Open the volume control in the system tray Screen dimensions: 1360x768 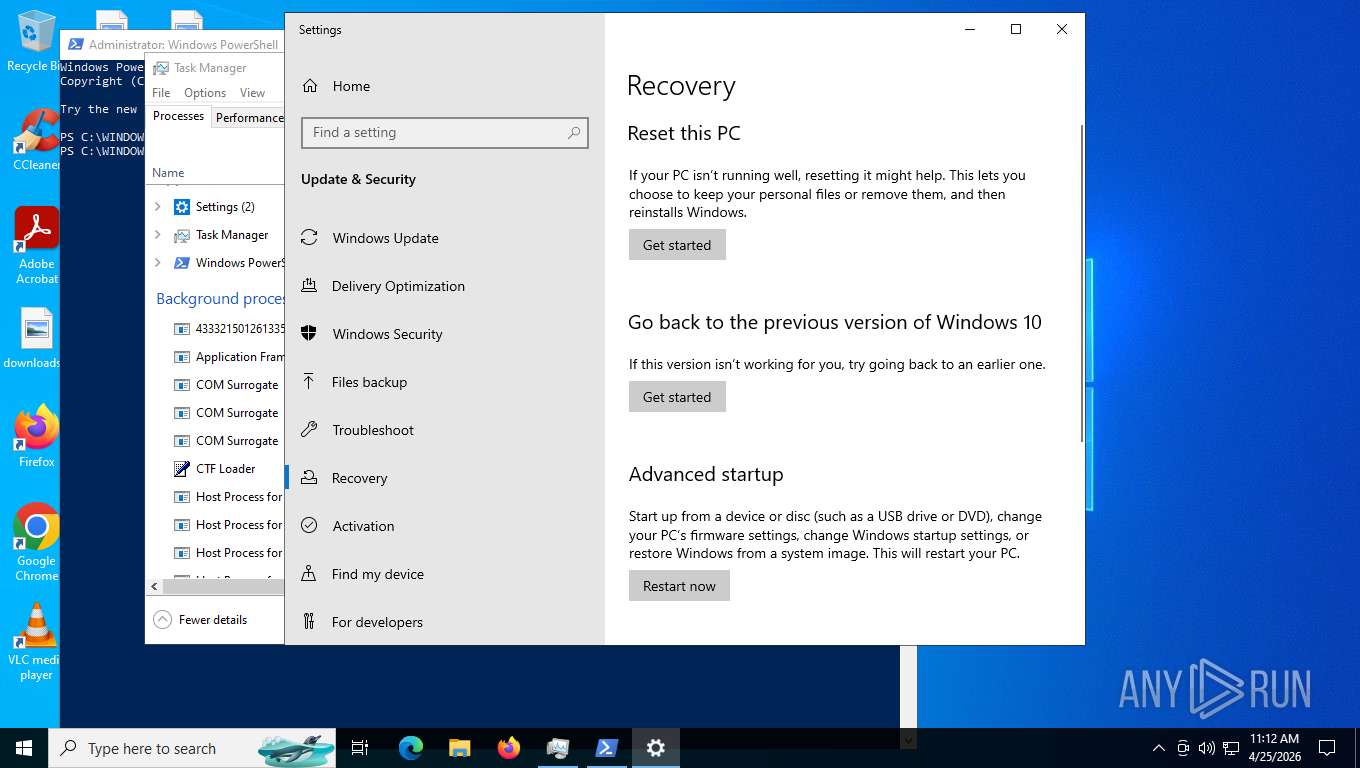tap(1206, 748)
